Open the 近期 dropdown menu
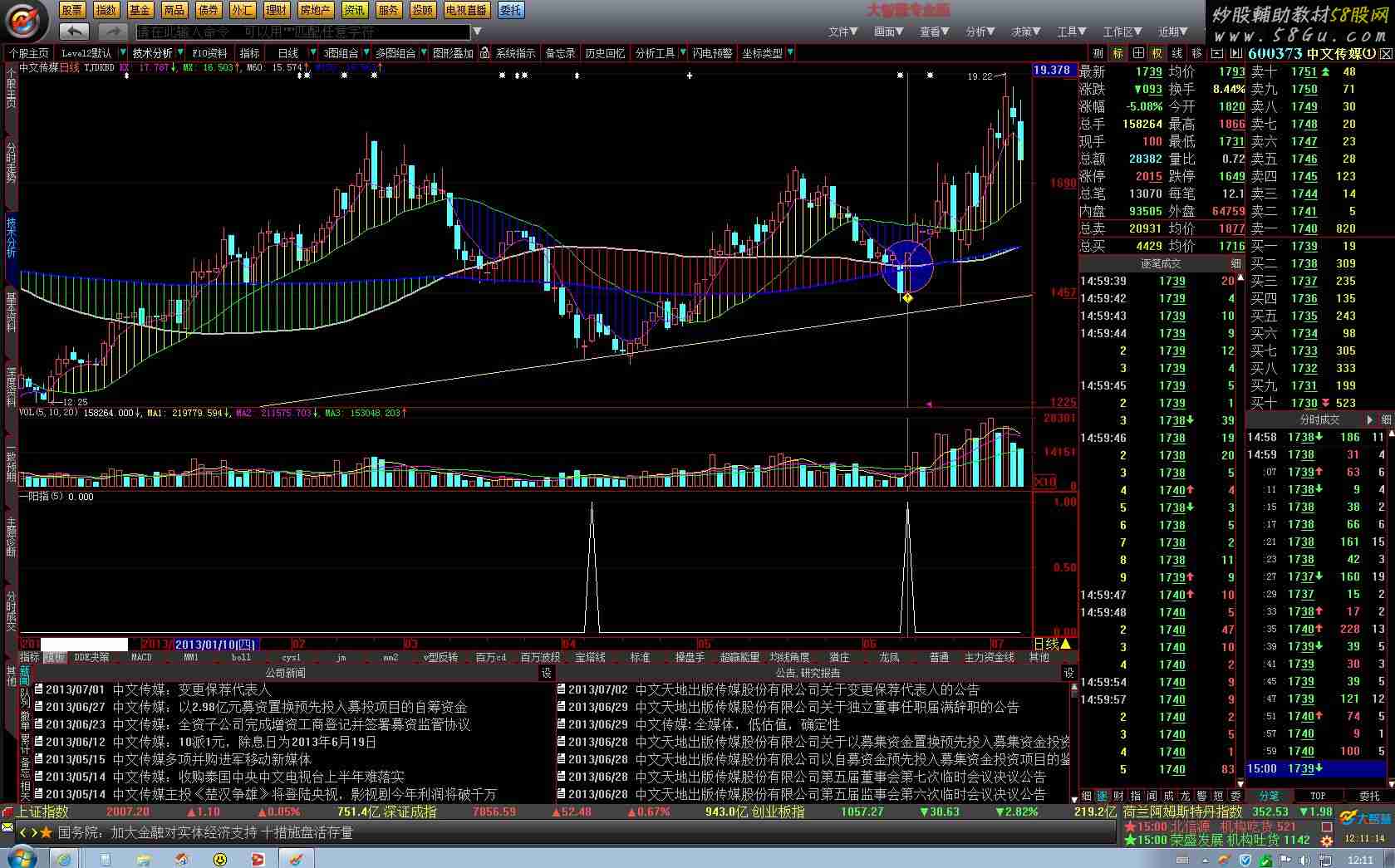This screenshot has height=868, width=1395. [1173, 32]
